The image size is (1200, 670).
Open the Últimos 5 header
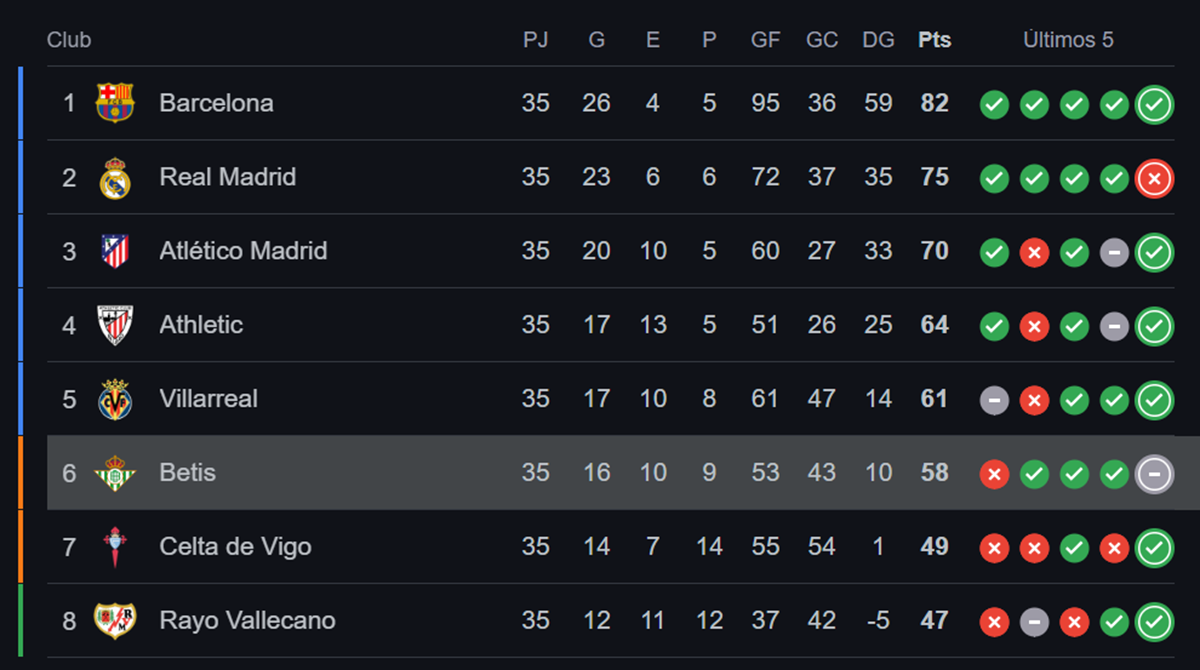(1069, 40)
